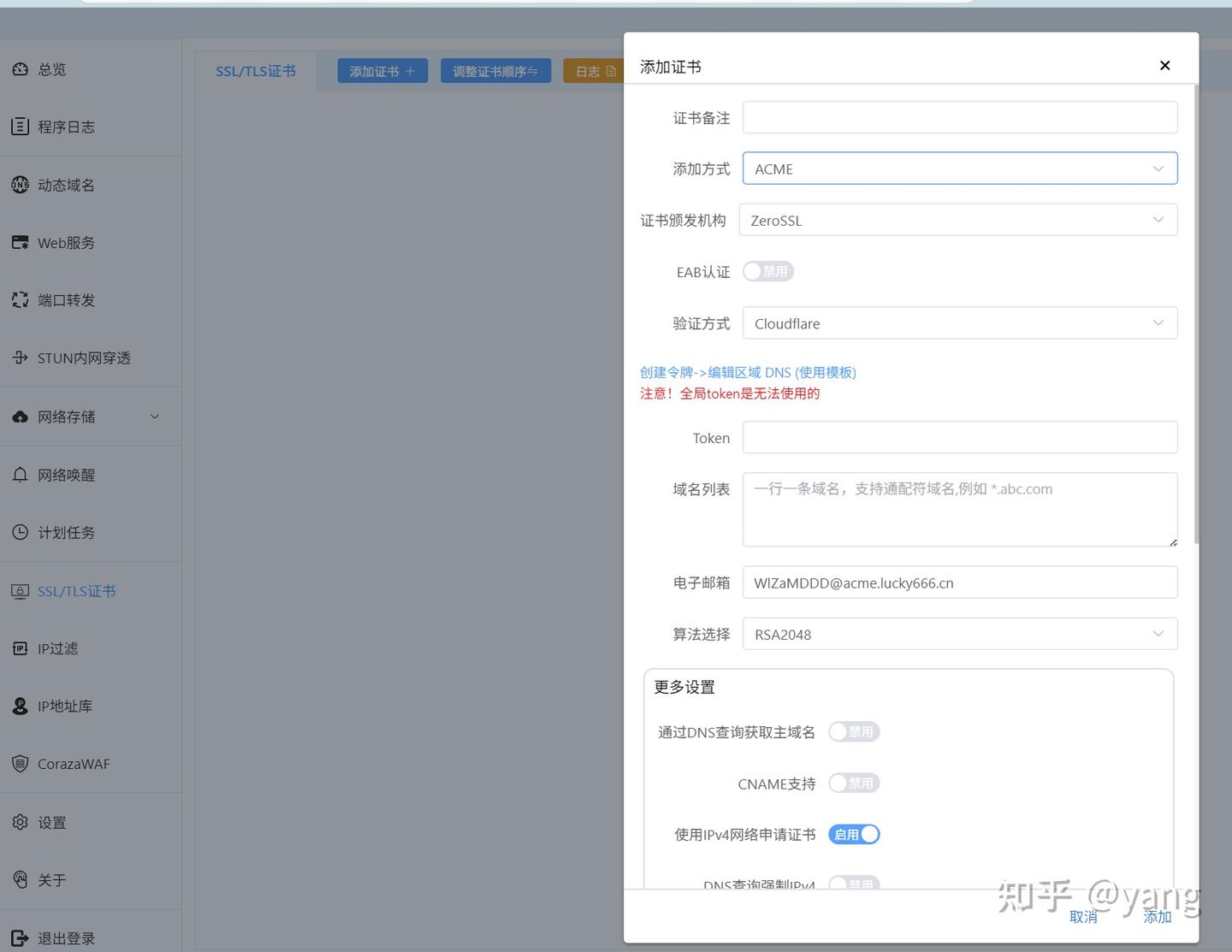
Task: Open the 添加方式 ACME dropdown
Action: coord(960,169)
